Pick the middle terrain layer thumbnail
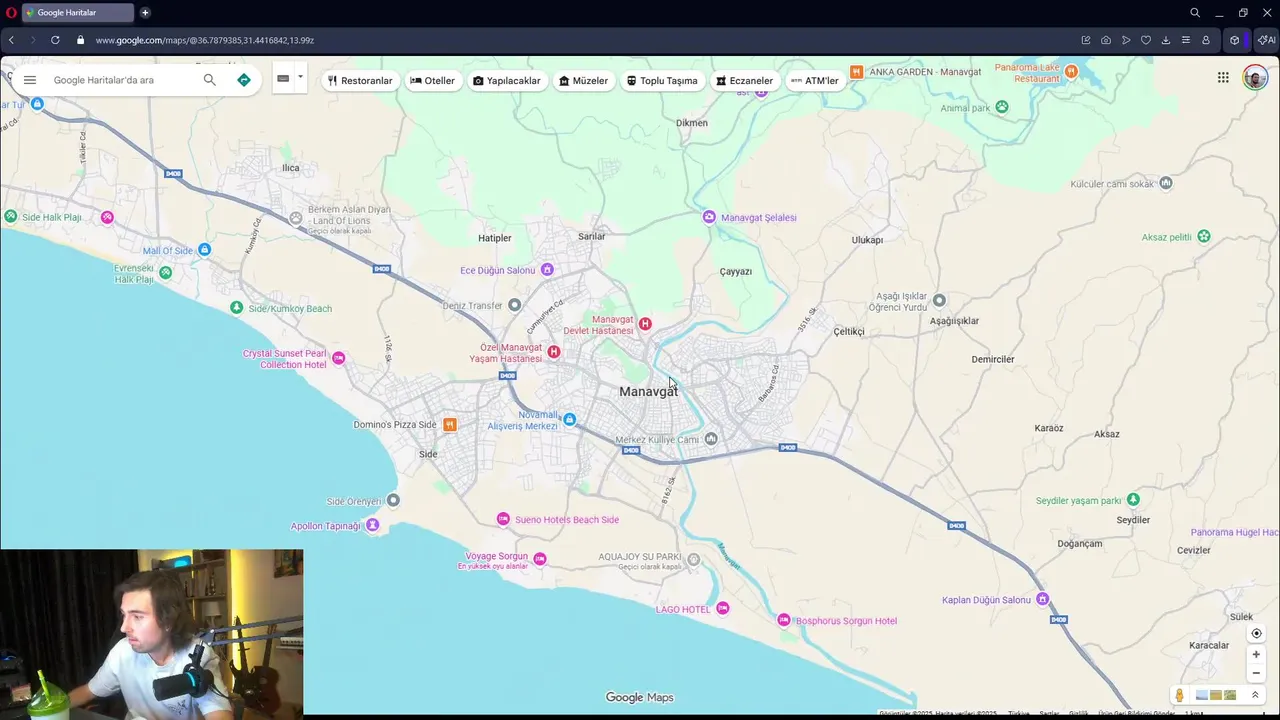Viewport: 1280px width, 720px height. pyautogui.click(x=1216, y=695)
